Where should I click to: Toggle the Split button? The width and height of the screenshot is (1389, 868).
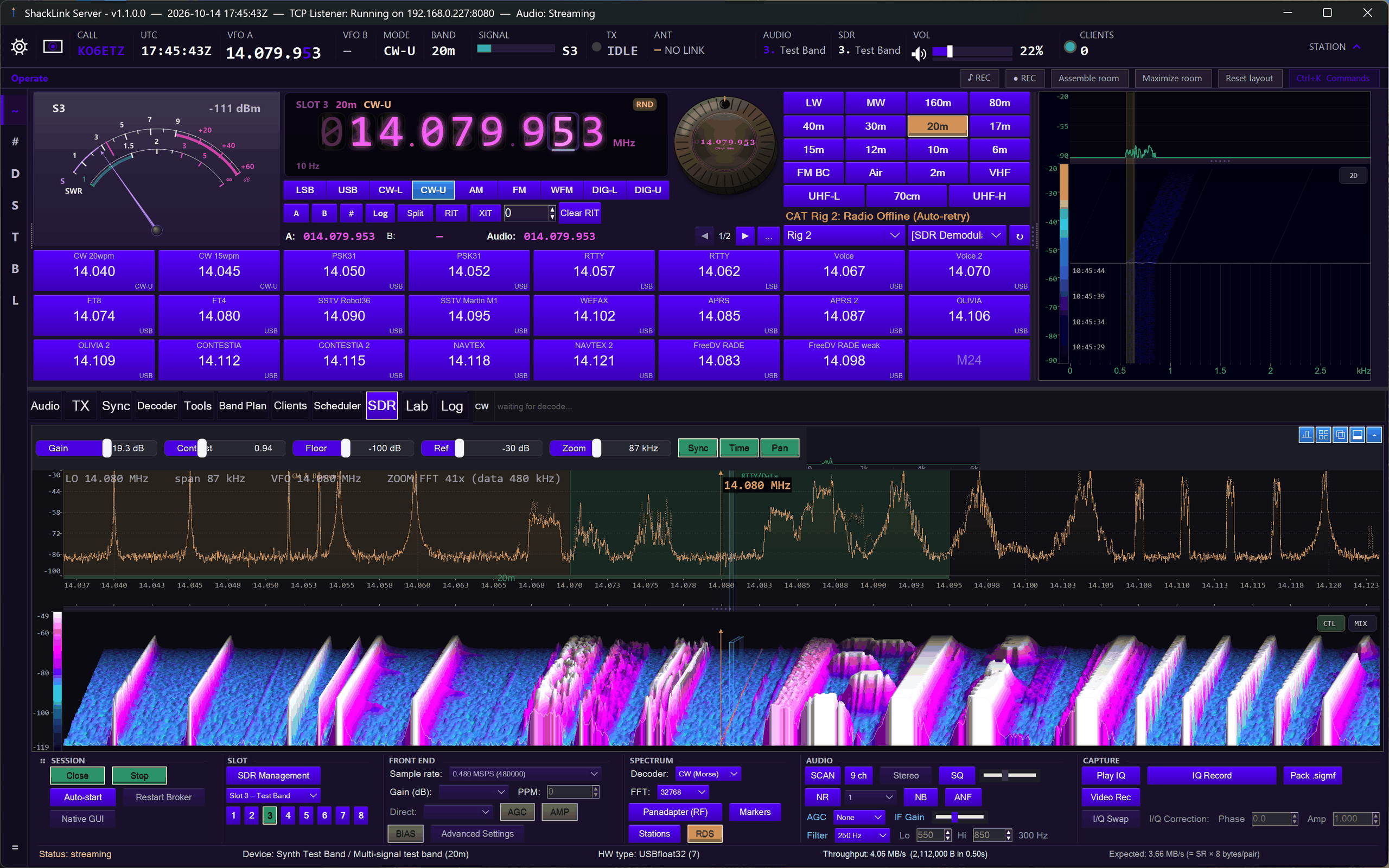[x=415, y=213]
